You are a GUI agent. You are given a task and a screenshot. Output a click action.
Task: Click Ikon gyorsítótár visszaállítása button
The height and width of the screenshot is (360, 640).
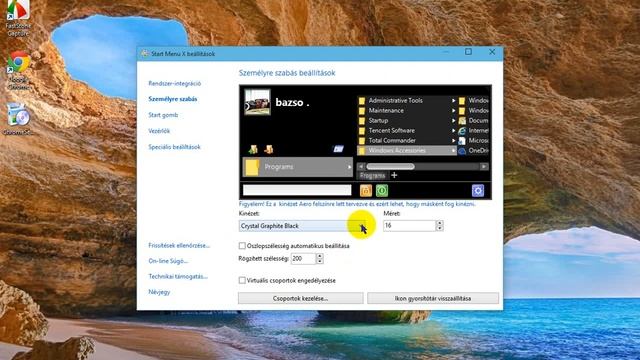pyautogui.click(x=433, y=298)
